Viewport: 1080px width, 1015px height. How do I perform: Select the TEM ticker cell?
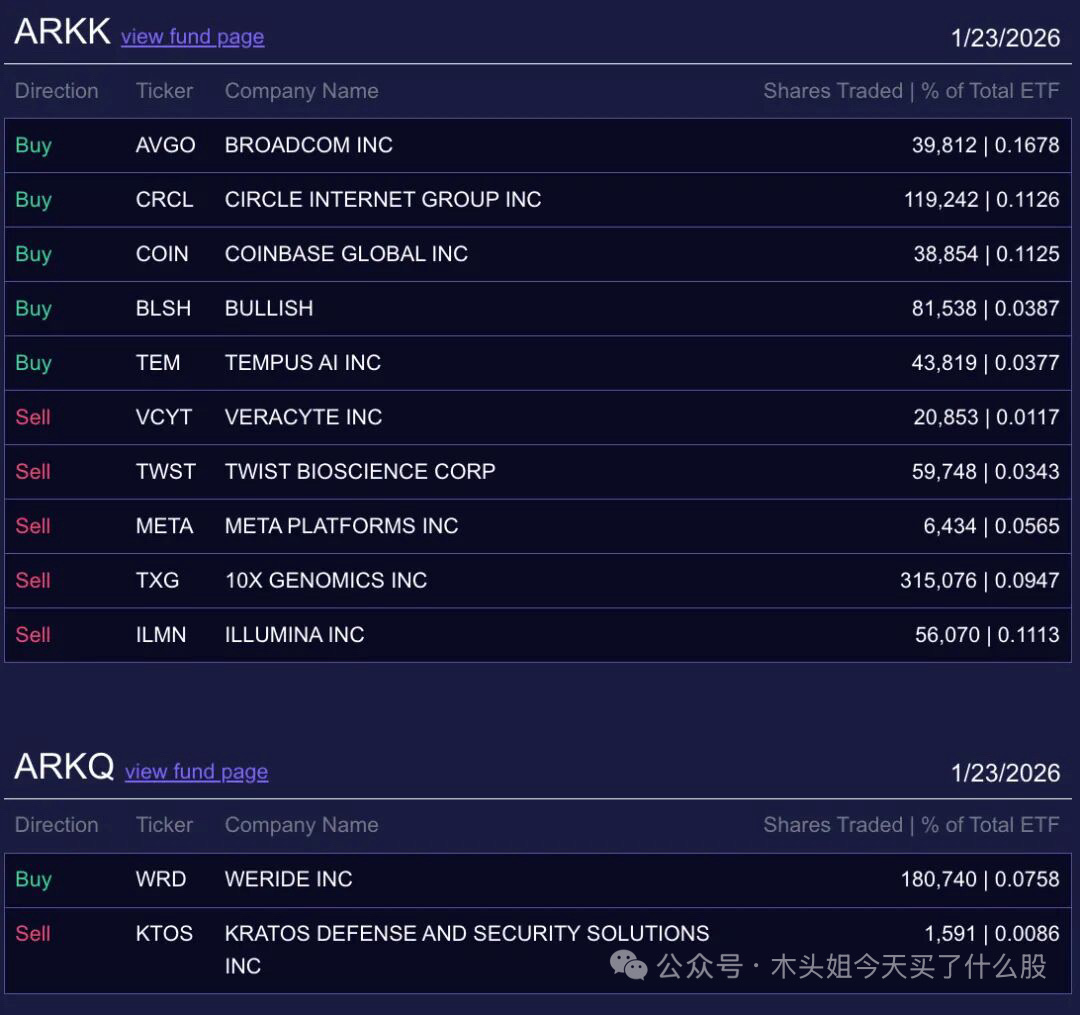[x=158, y=363]
